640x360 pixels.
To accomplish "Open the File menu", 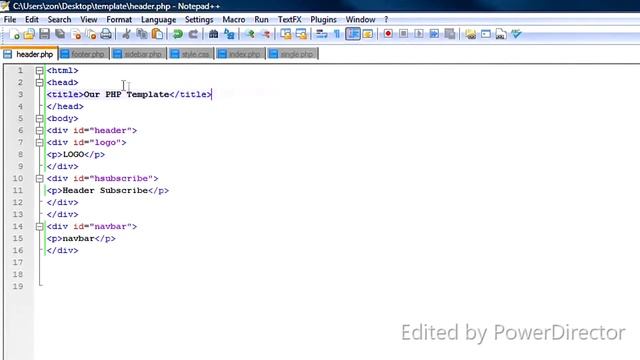I will (x=10, y=20).
